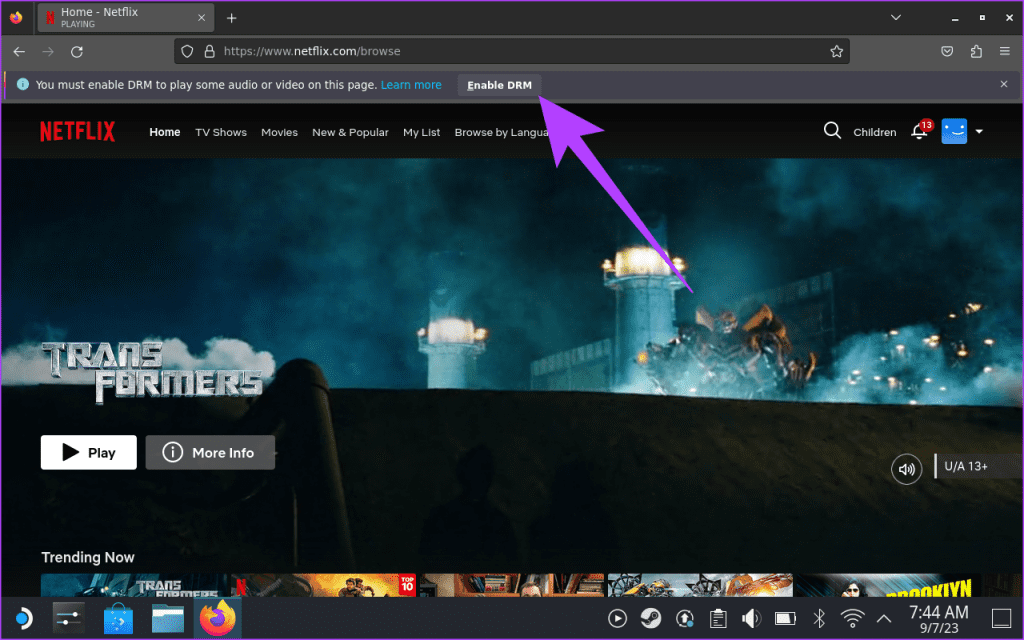Select the New & Popular menu item
This screenshot has height=640, width=1024.
pos(350,131)
